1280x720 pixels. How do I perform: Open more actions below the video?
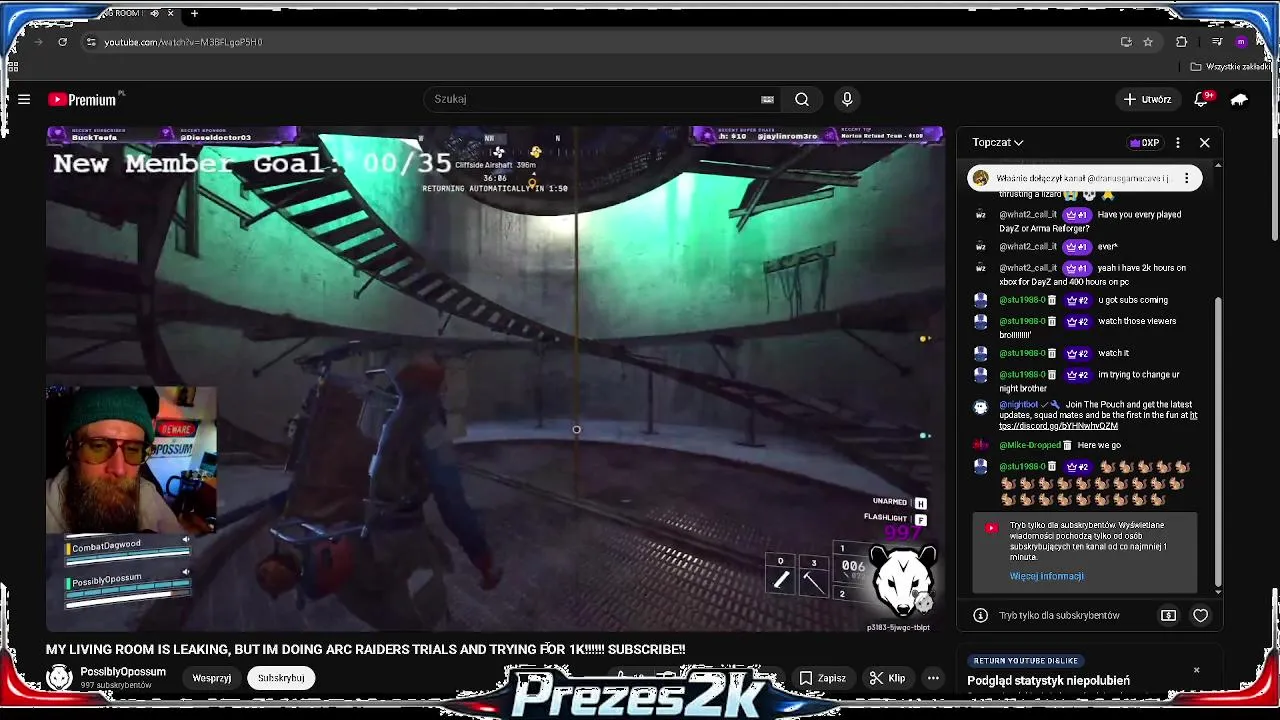[933, 678]
